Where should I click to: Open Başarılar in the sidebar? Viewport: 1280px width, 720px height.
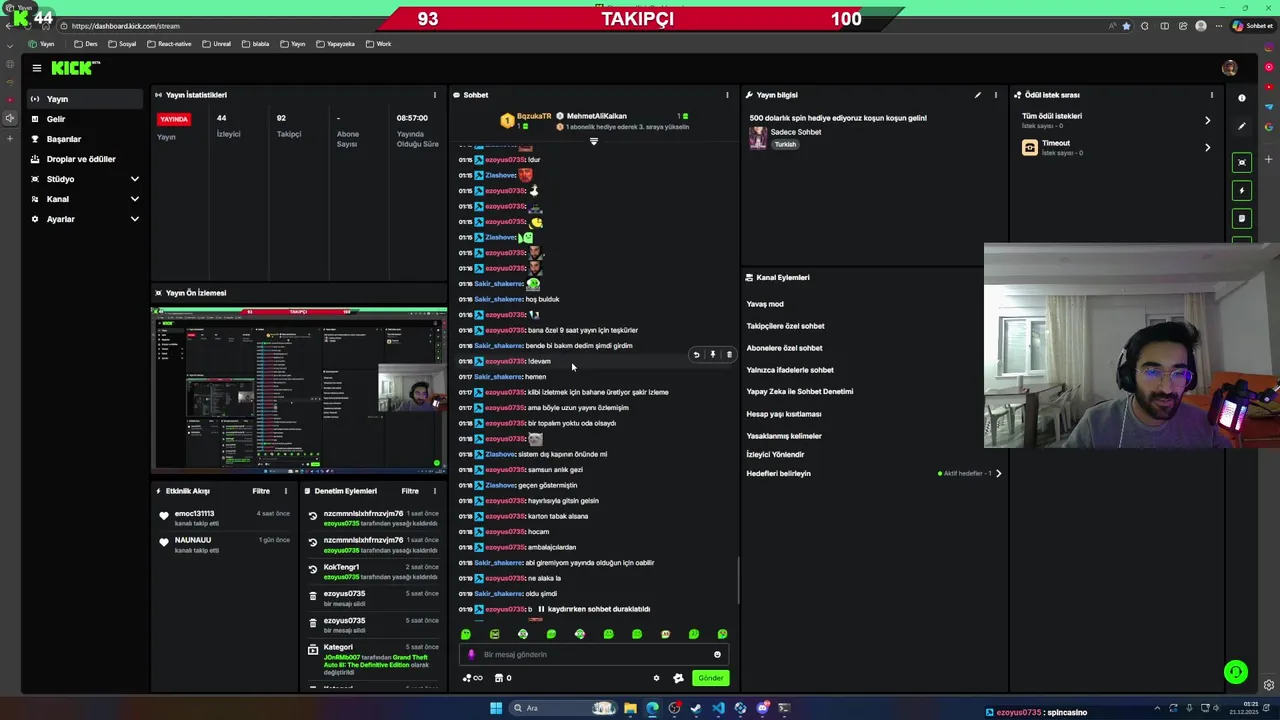(x=86, y=139)
